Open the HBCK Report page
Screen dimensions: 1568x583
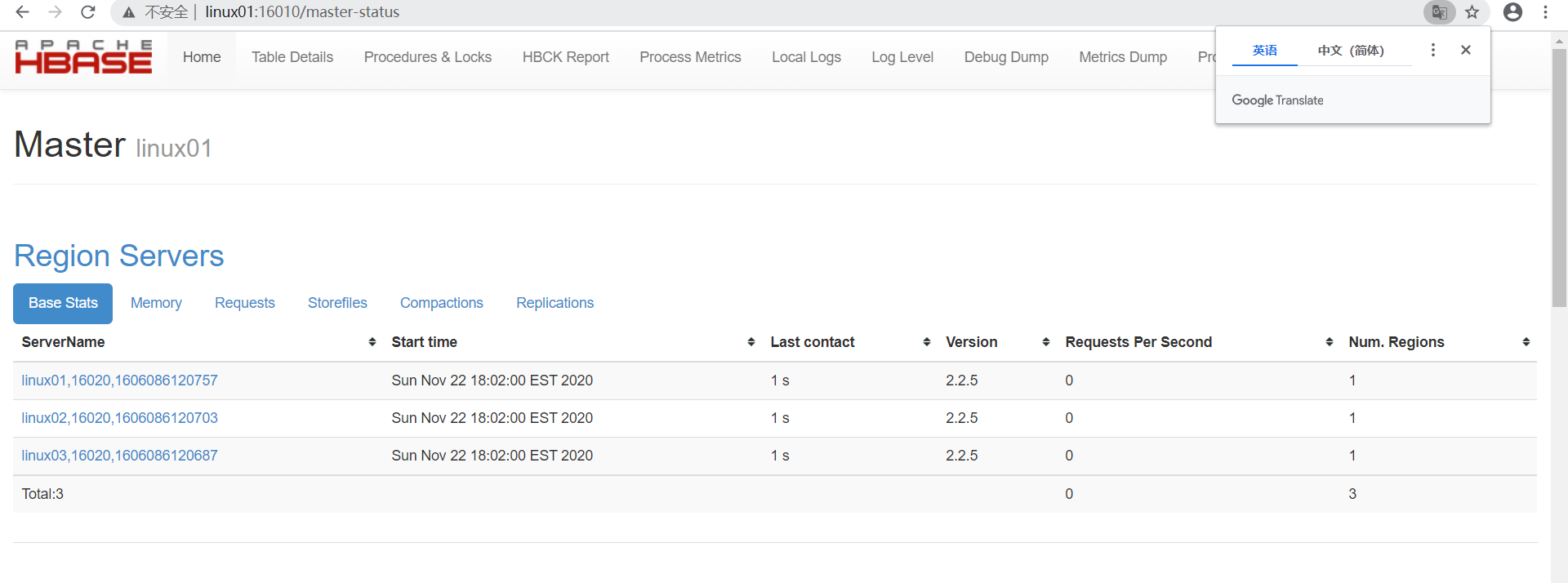pyautogui.click(x=566, y=57)
